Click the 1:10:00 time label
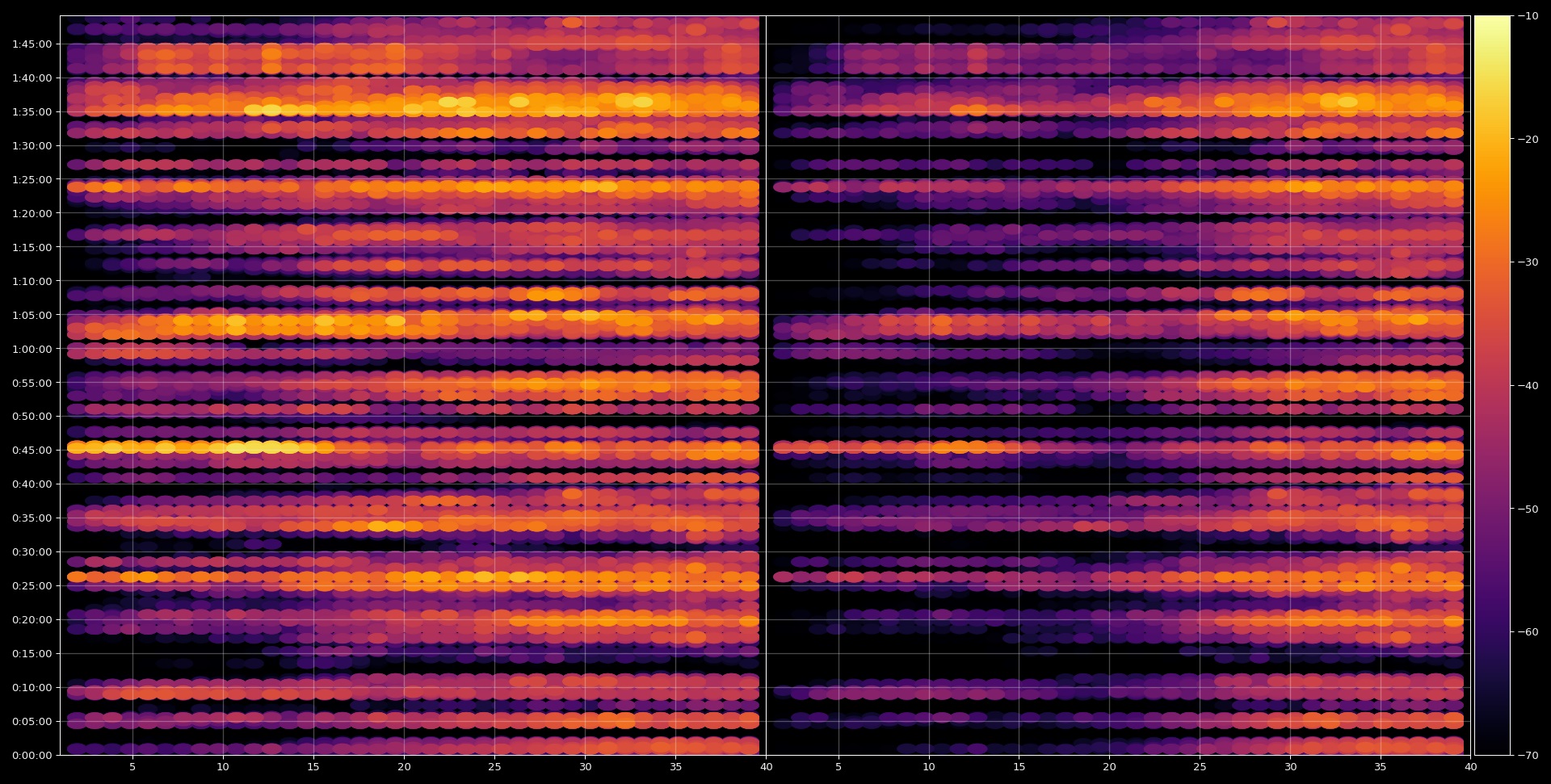 [x=32, y=282]
